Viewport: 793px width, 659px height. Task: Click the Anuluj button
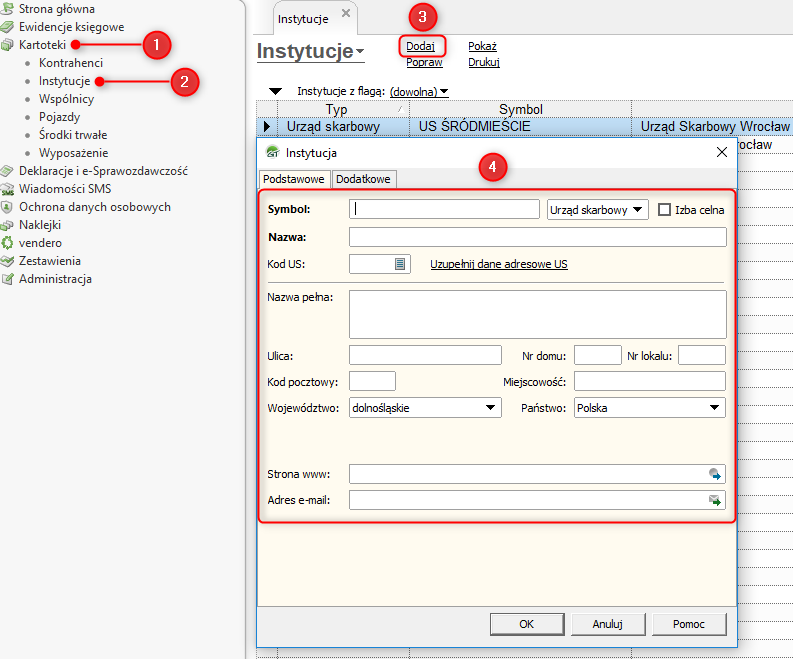point(607,623)
